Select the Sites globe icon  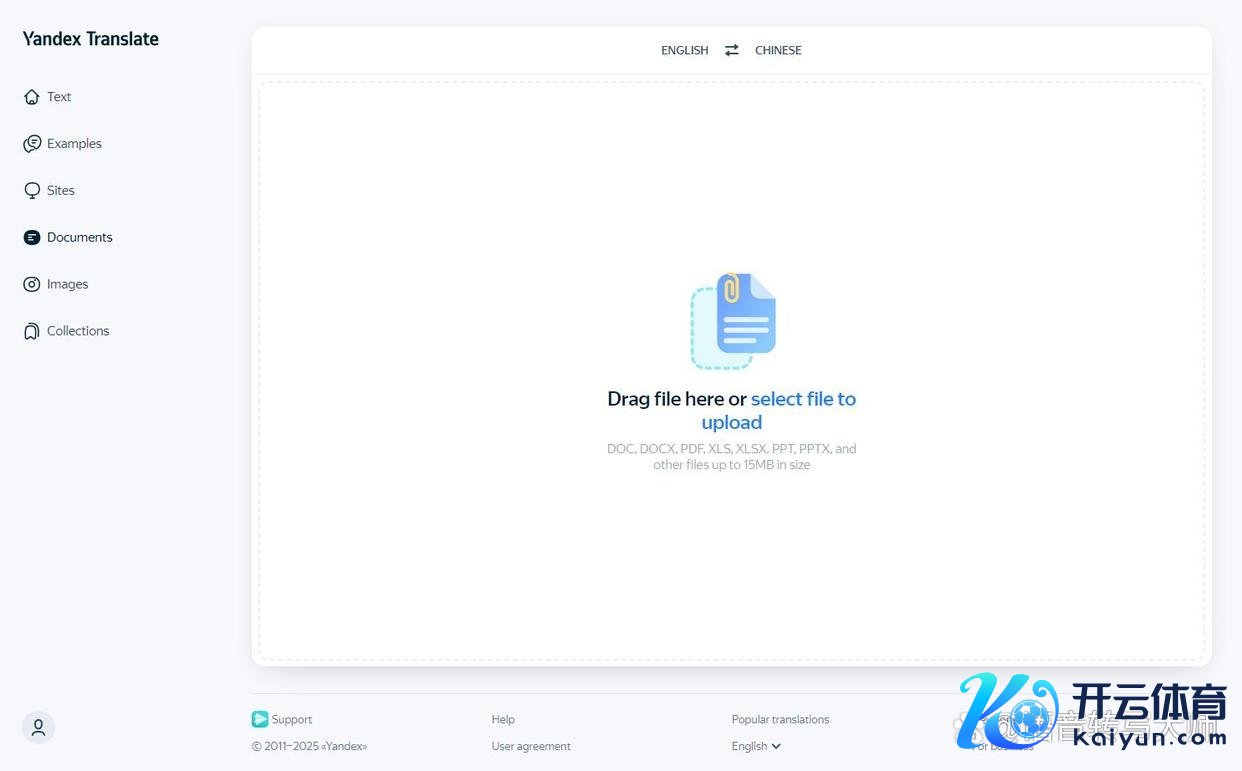click(32, 191)
